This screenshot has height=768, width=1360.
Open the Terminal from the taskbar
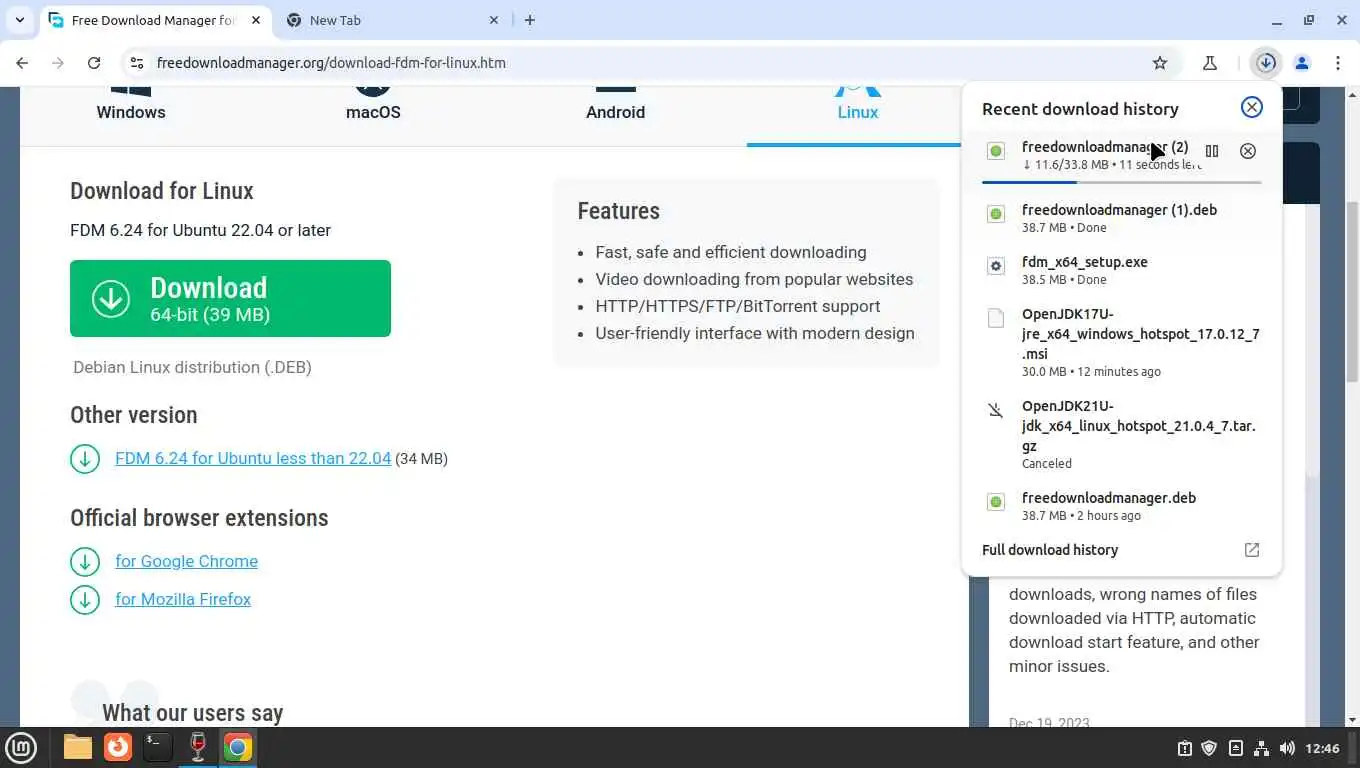(x=158, y=747)
